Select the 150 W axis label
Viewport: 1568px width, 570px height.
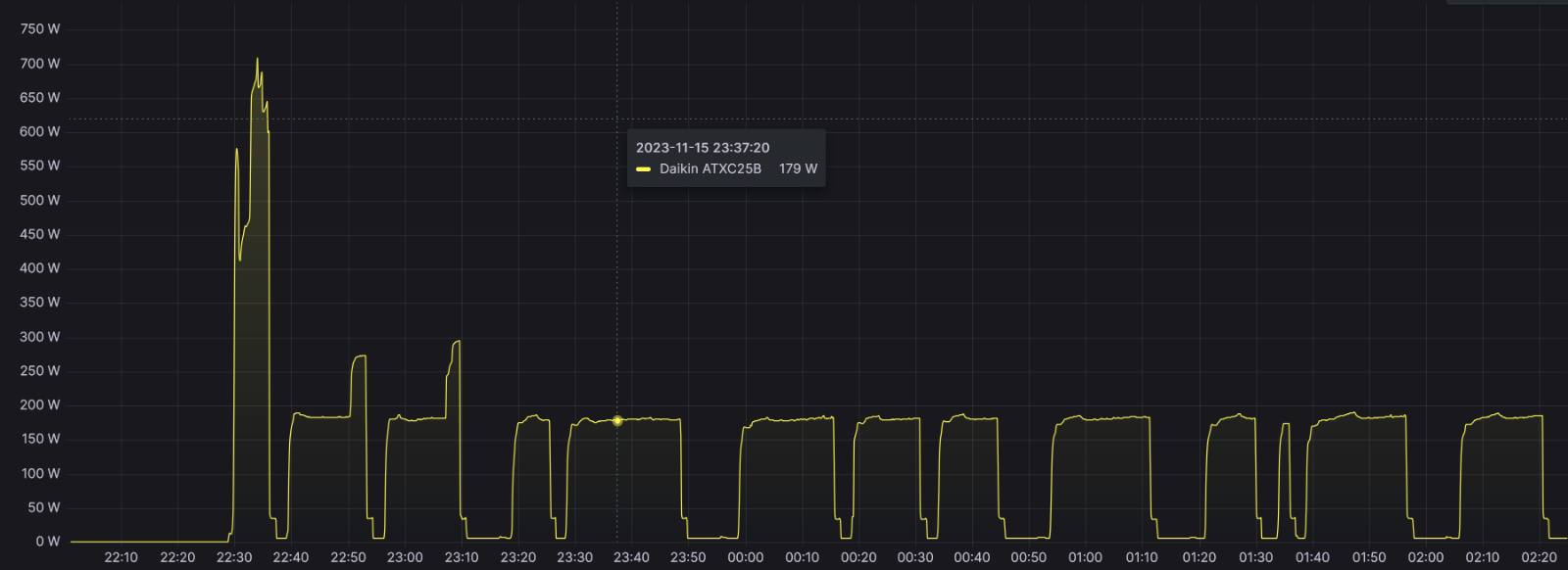click(x=40, y=439)
